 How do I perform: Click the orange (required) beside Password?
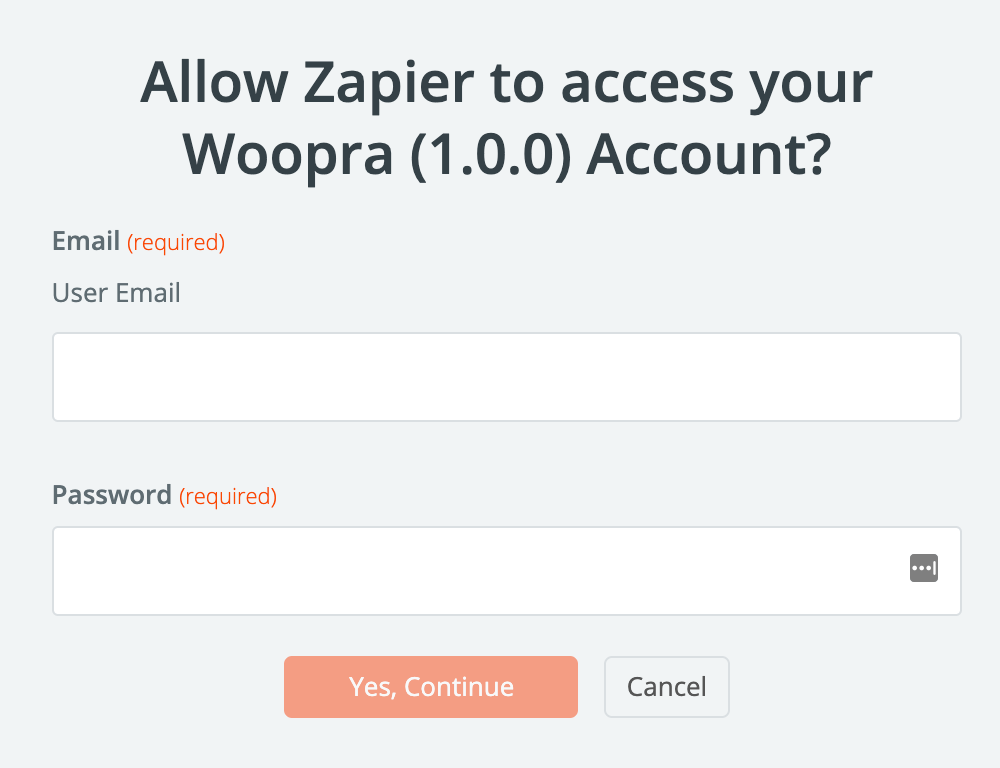click(x=228, y=496)
